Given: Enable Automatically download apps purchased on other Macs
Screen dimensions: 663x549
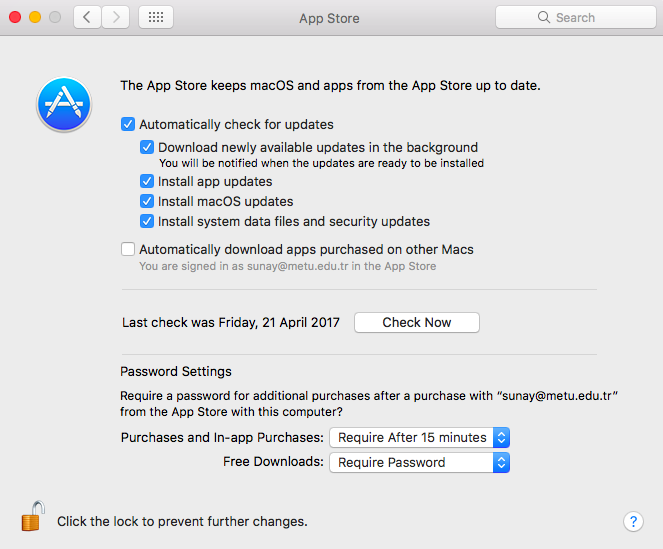Looking at the screenshot, I should pos(128,249).
